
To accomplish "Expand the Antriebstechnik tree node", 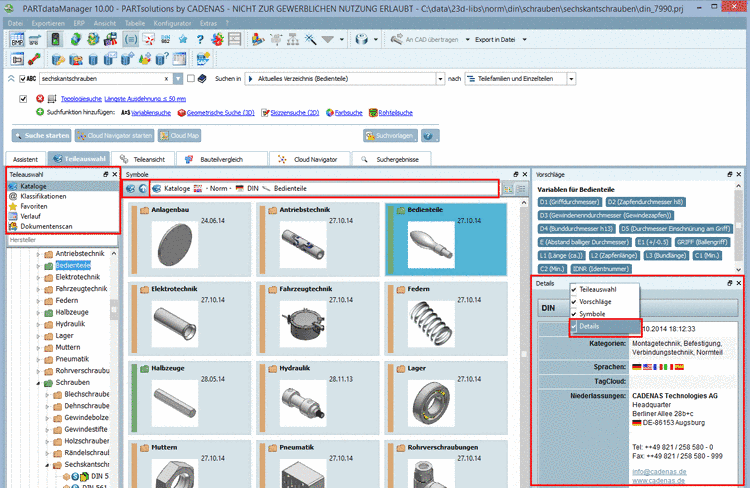I will pos(38,254).
